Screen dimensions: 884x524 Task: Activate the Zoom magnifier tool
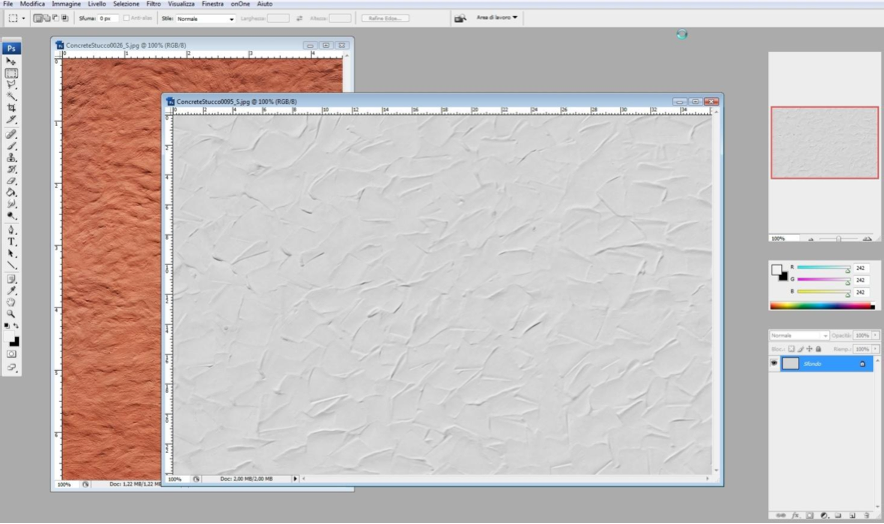12,313
